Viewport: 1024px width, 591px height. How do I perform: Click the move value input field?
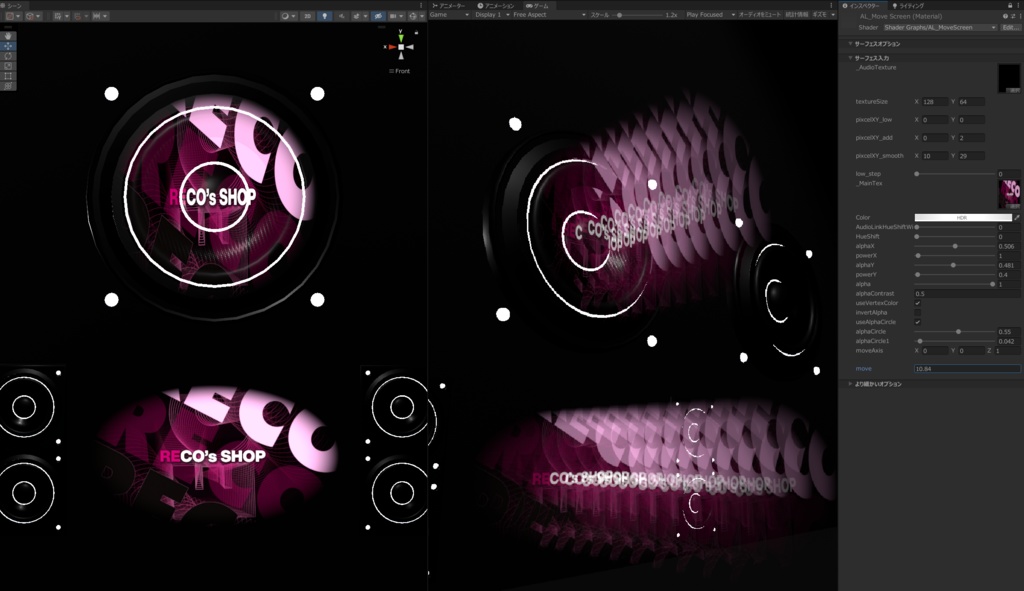pos(967,369)
